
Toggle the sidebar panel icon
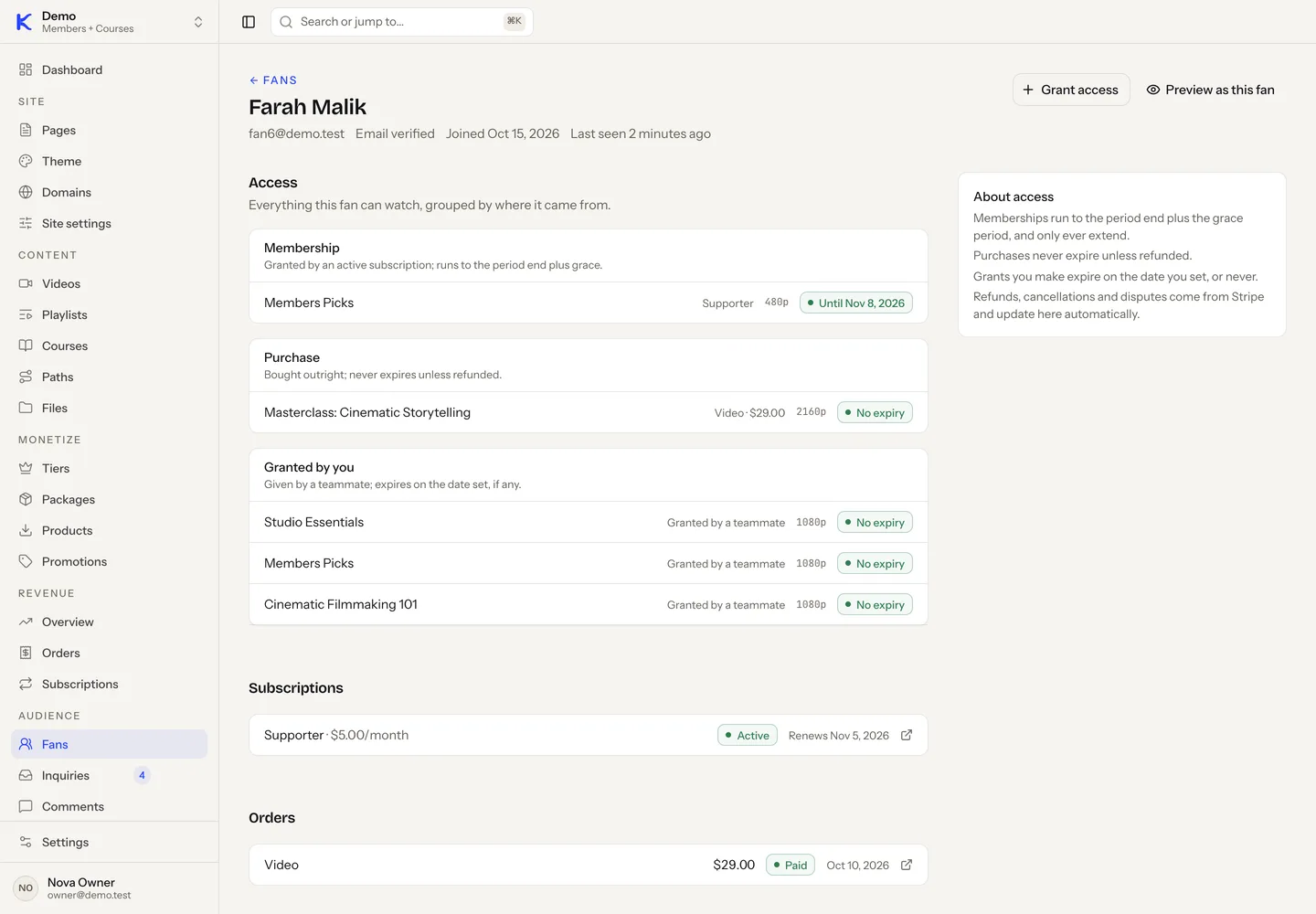point(249,22)
